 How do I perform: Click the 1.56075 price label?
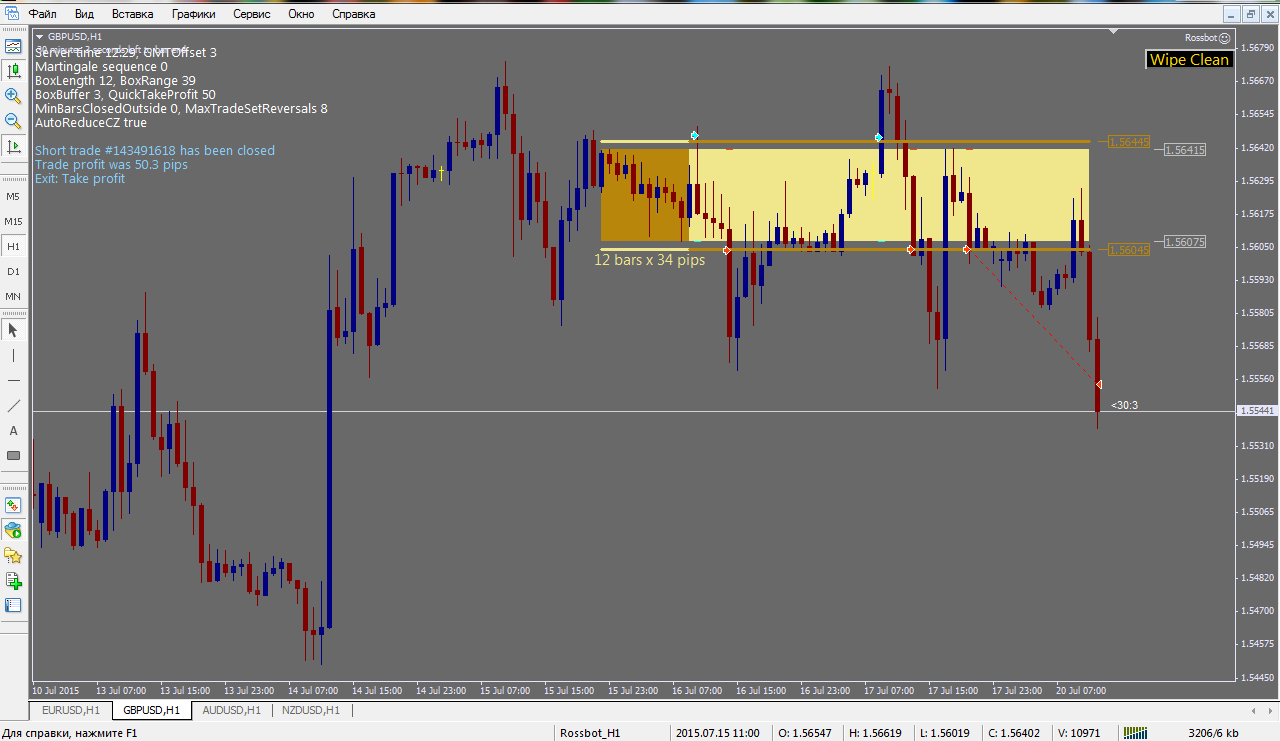[x=1185, y=242]
